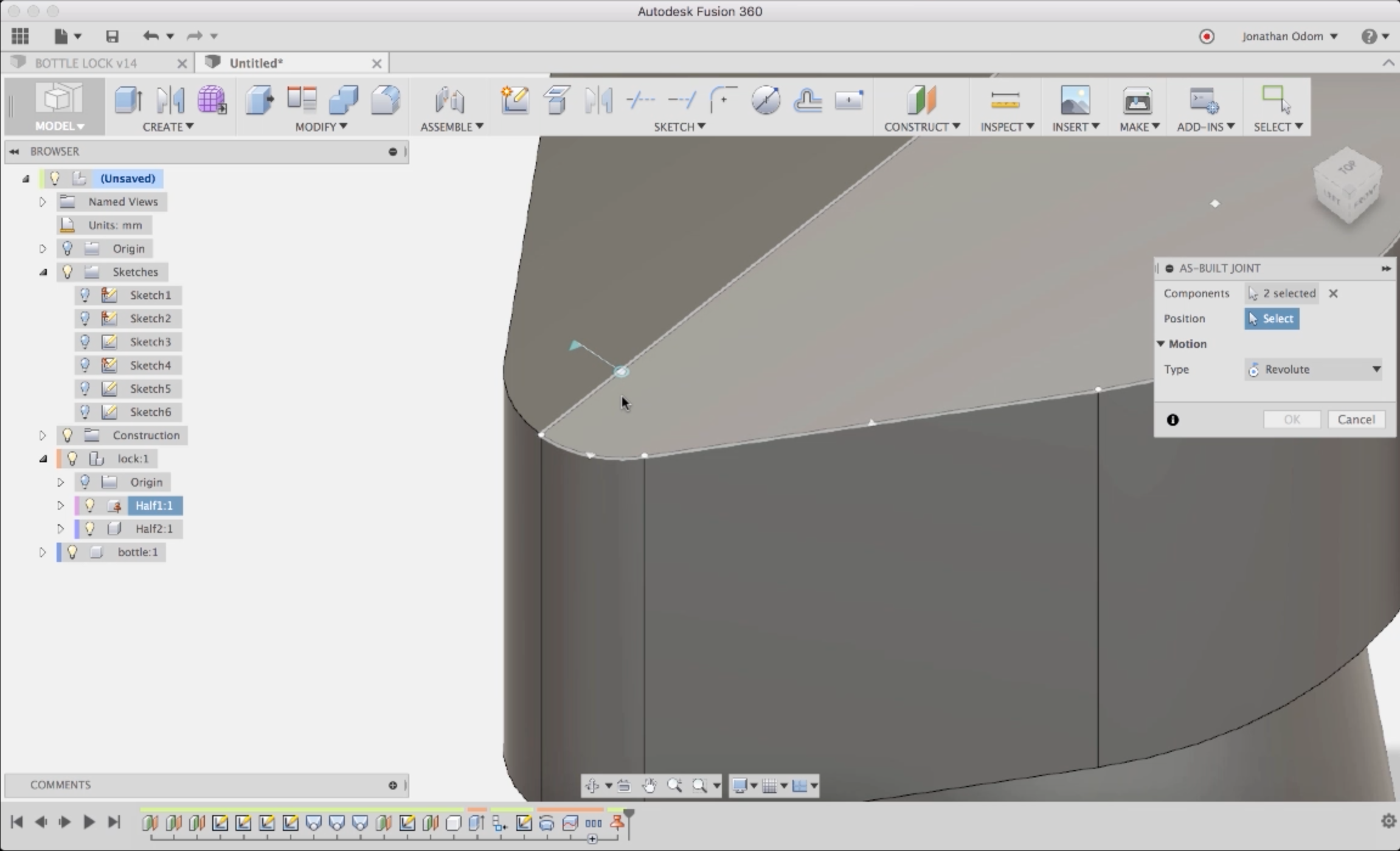Screen dimensions: 1400x851
Task: Click the Save icon in the top toolbar
Action: point(112,36)
